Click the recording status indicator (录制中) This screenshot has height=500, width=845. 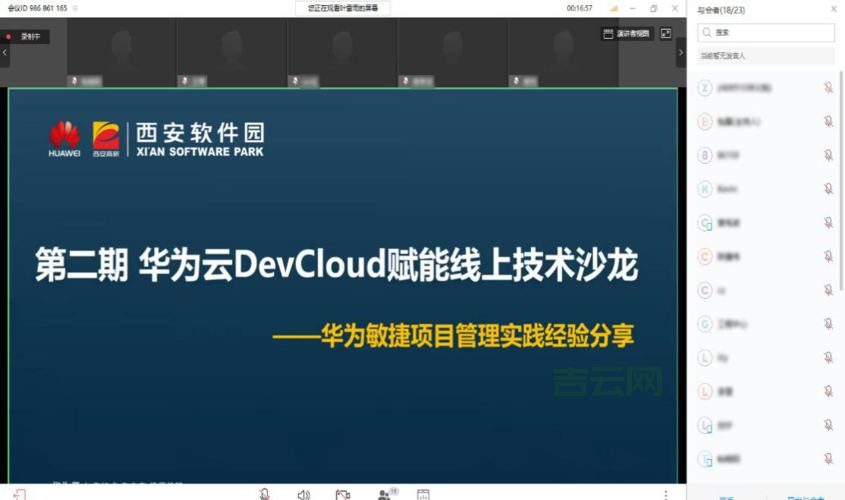click(x=25, y=36)
